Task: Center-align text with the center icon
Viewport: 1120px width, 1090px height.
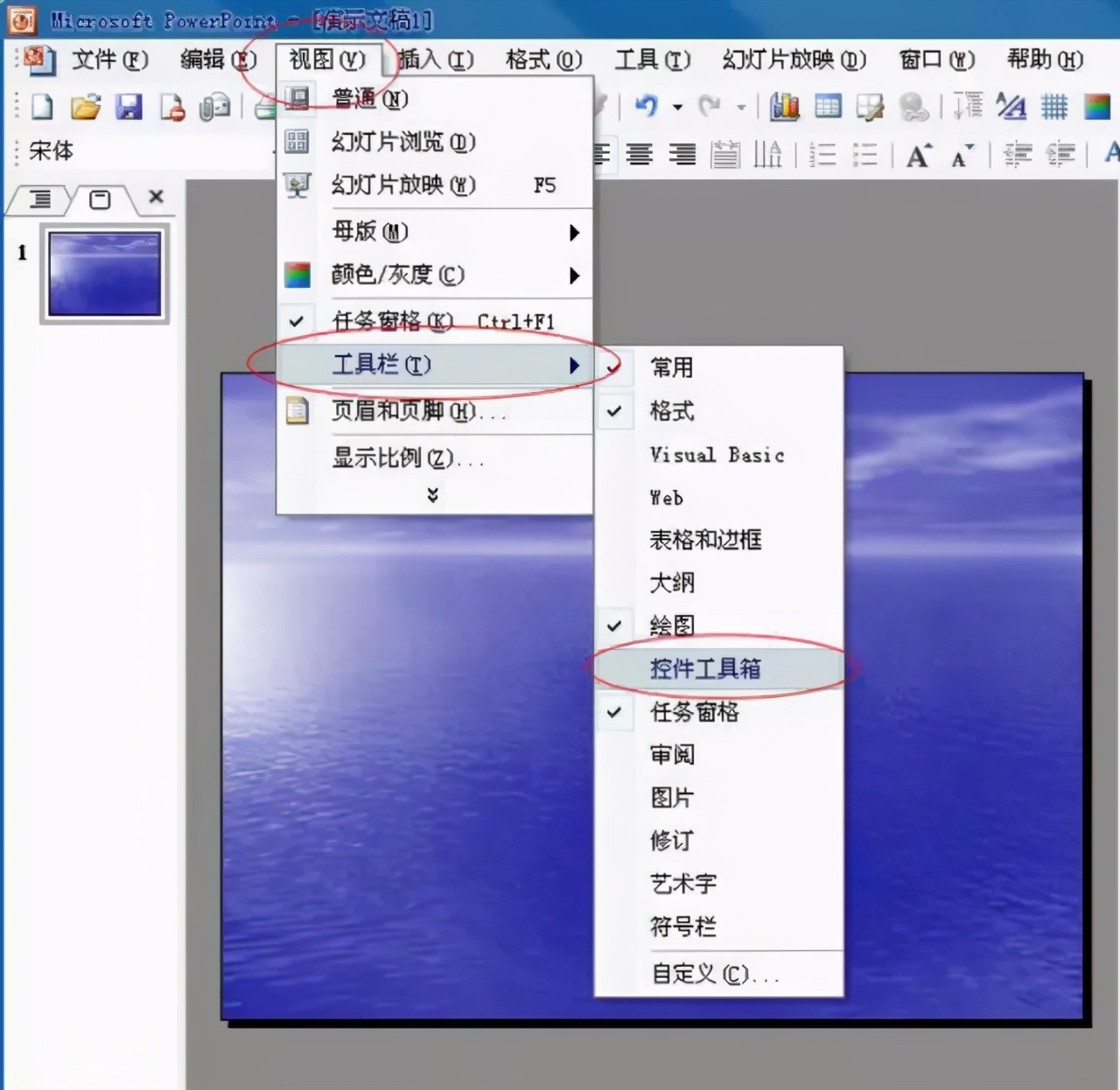Action: [640, 155]
